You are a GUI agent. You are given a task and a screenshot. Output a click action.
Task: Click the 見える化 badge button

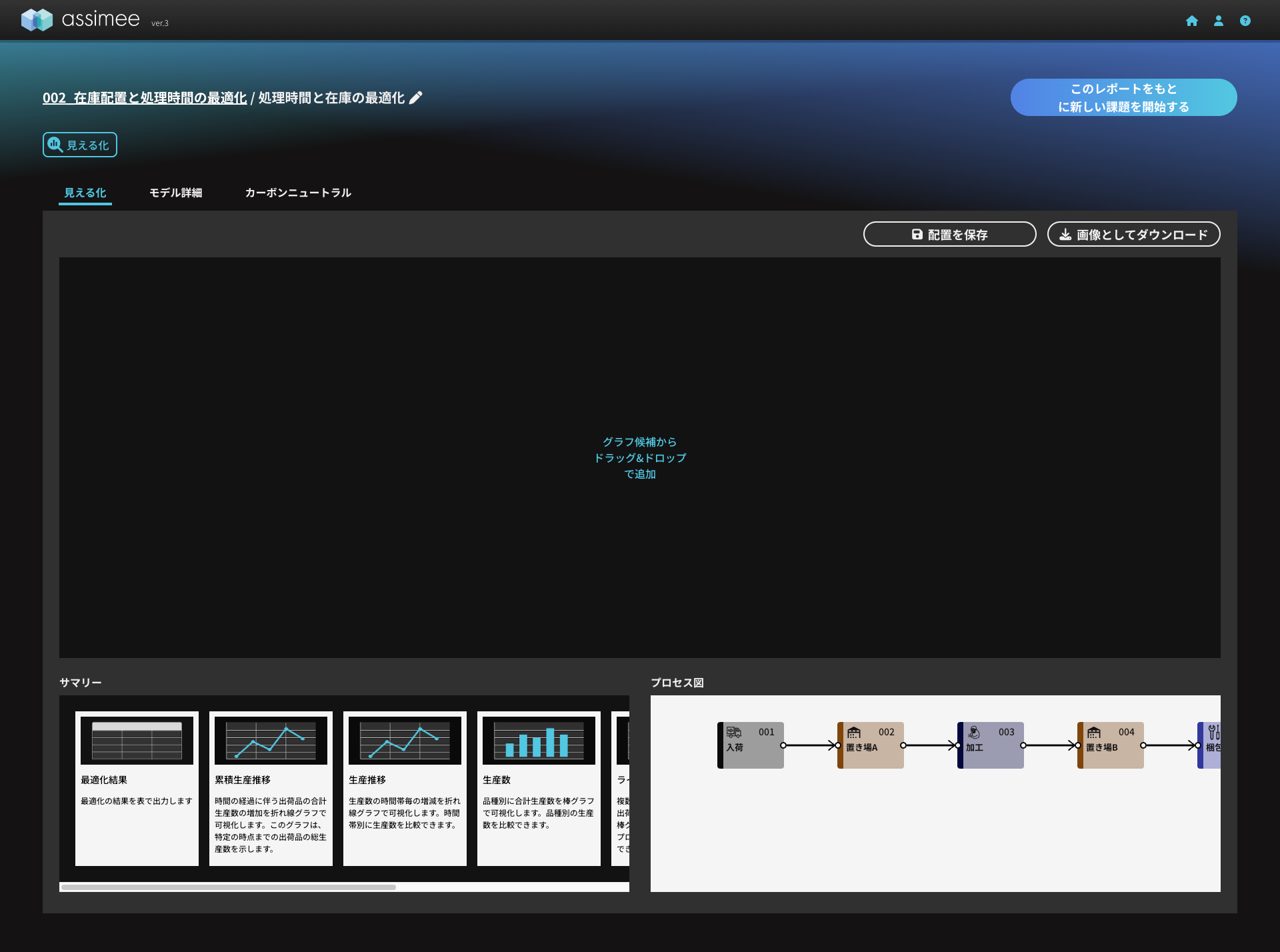[x=80, y=145]
